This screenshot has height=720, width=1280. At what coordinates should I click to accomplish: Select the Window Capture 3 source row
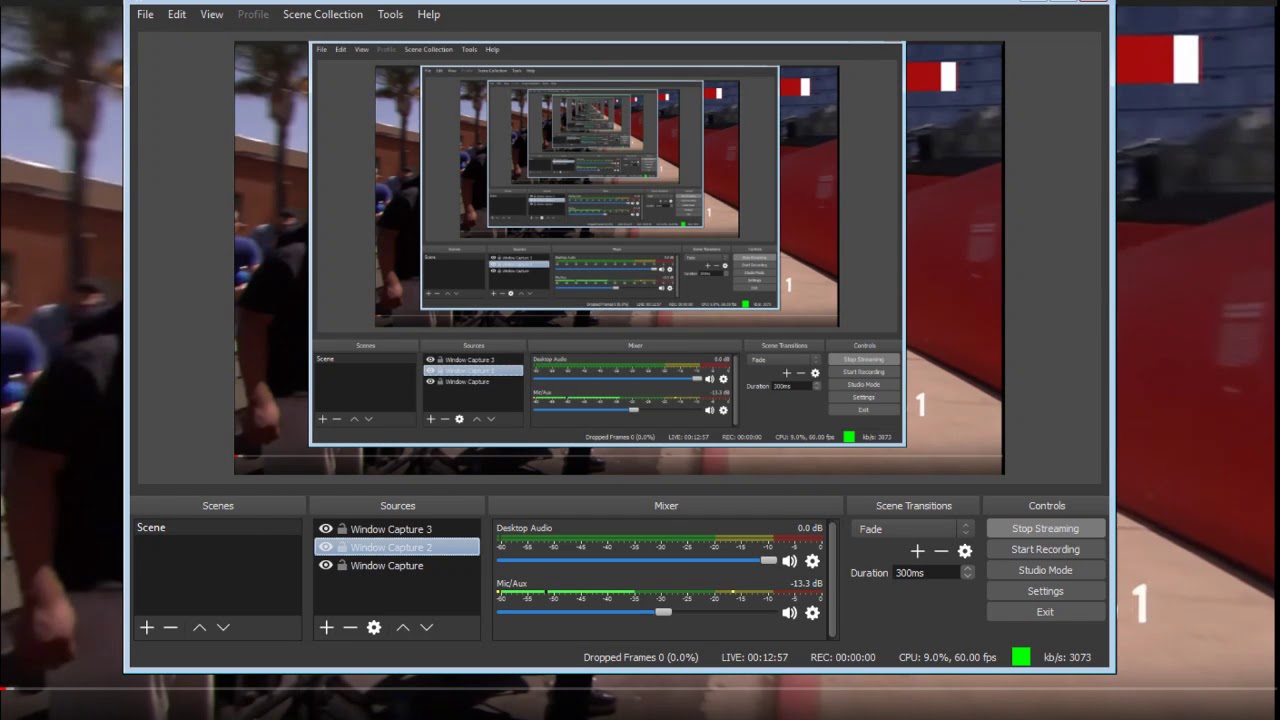[397, 529]
